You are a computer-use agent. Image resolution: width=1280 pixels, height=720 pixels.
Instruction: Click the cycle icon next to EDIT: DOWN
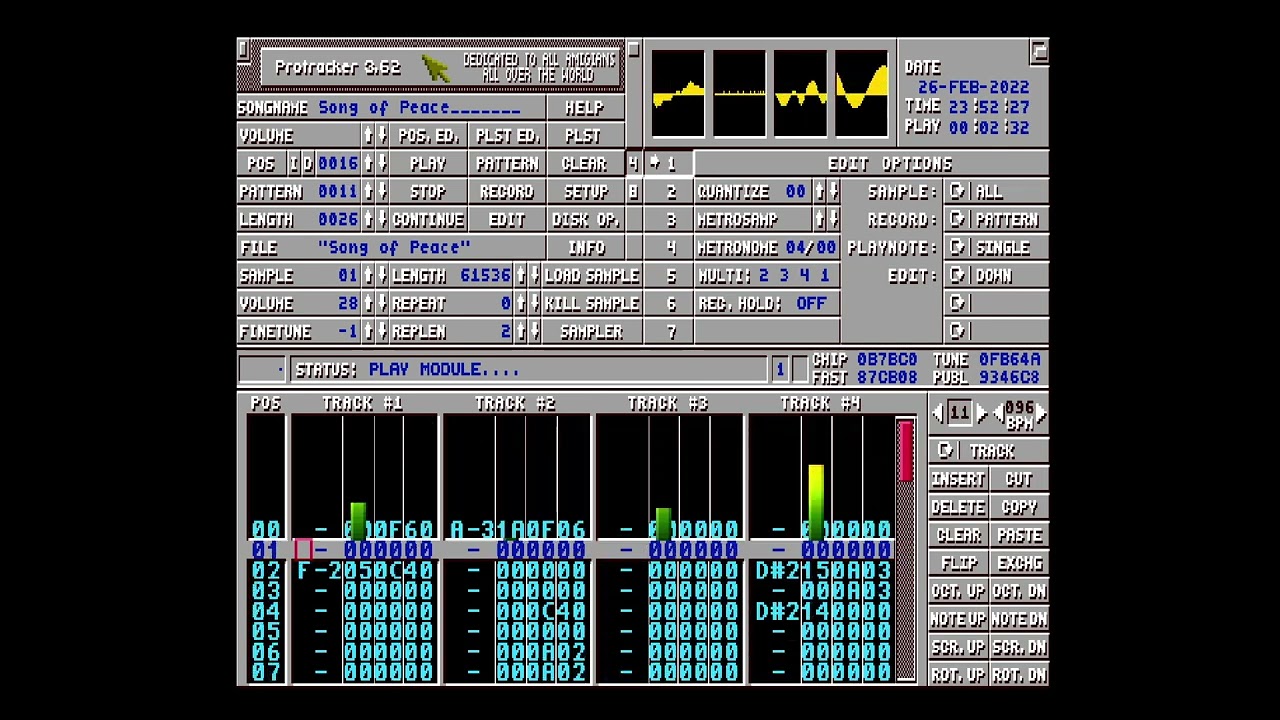click(x=958, y=276)
